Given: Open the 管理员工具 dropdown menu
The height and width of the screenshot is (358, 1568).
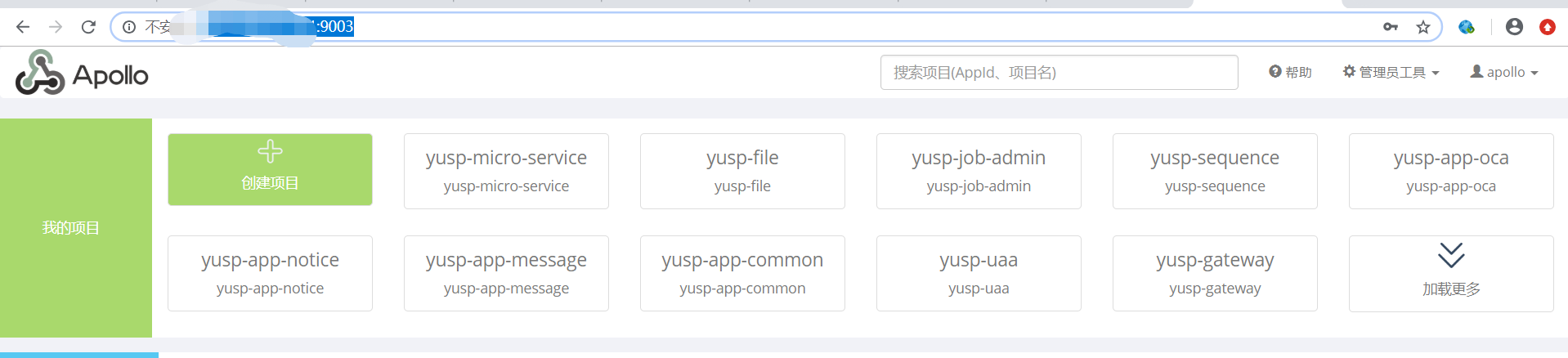Looking at the screenshot, I should pyautogui.click(x=1391, y=72).
